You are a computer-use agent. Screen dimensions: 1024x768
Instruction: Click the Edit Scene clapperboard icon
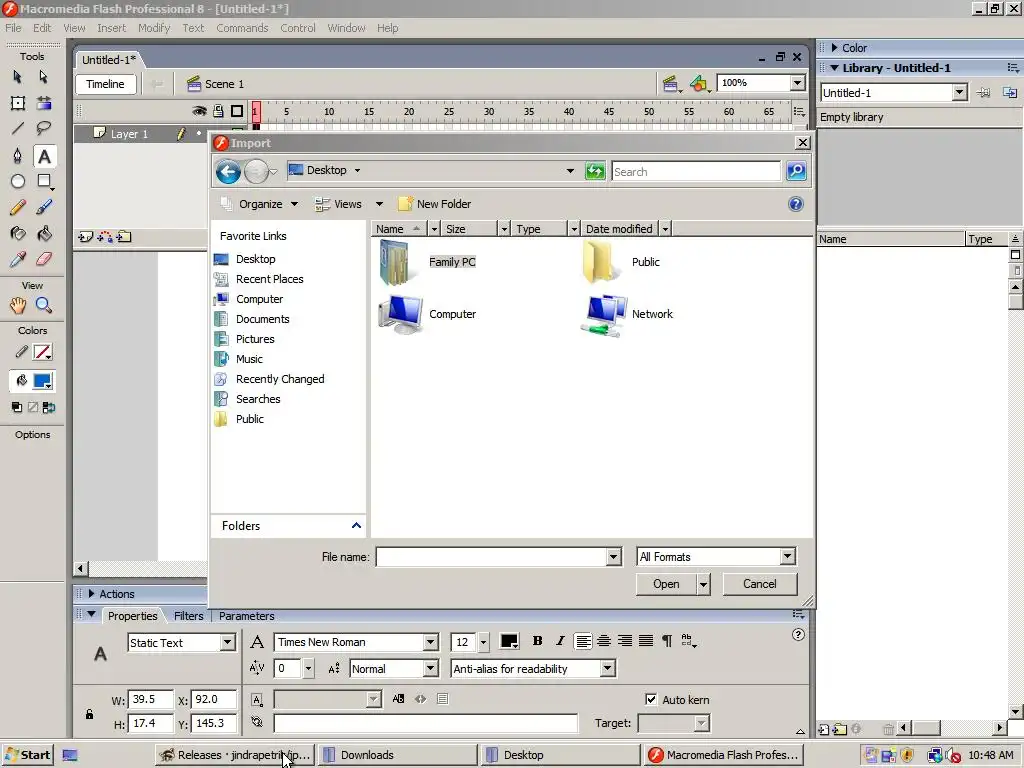pos(671,84)
